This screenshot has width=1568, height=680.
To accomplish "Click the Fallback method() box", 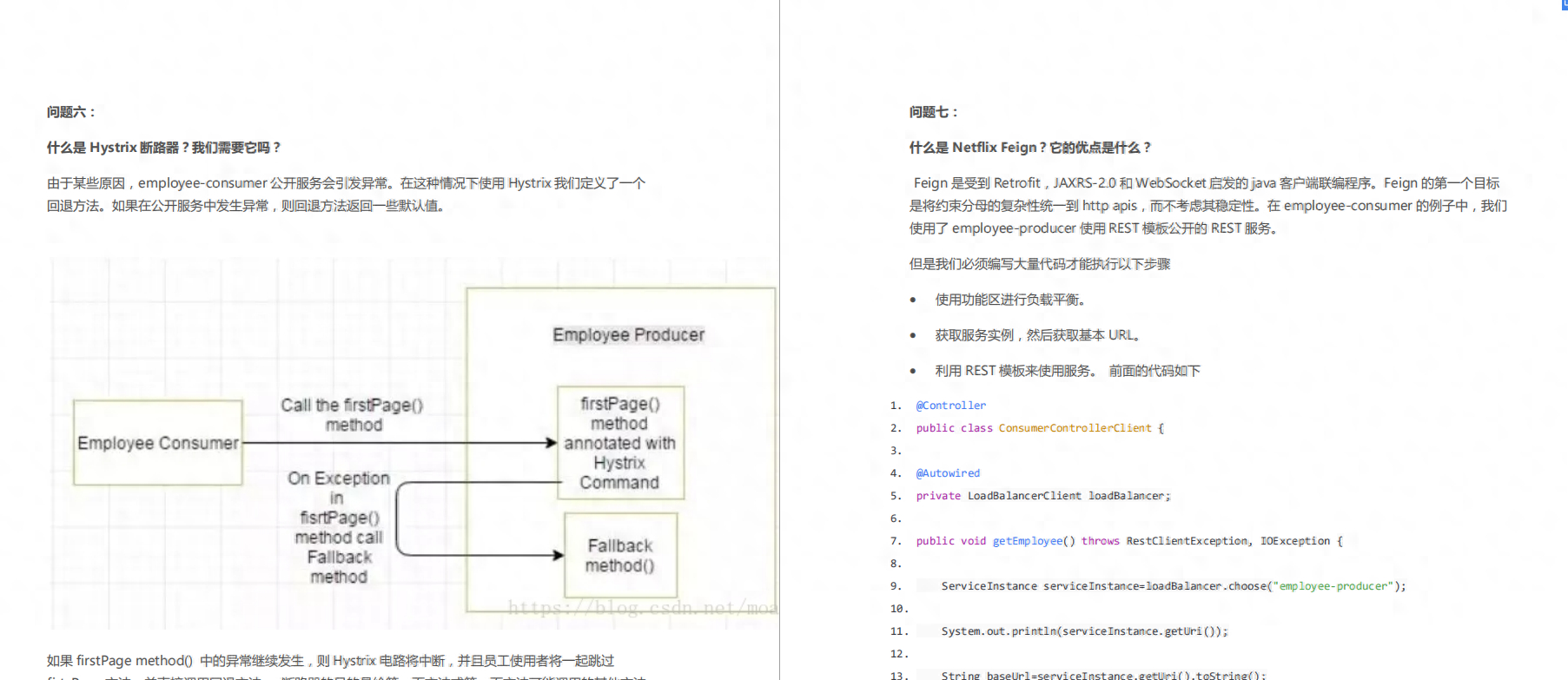I will (620, 555).
